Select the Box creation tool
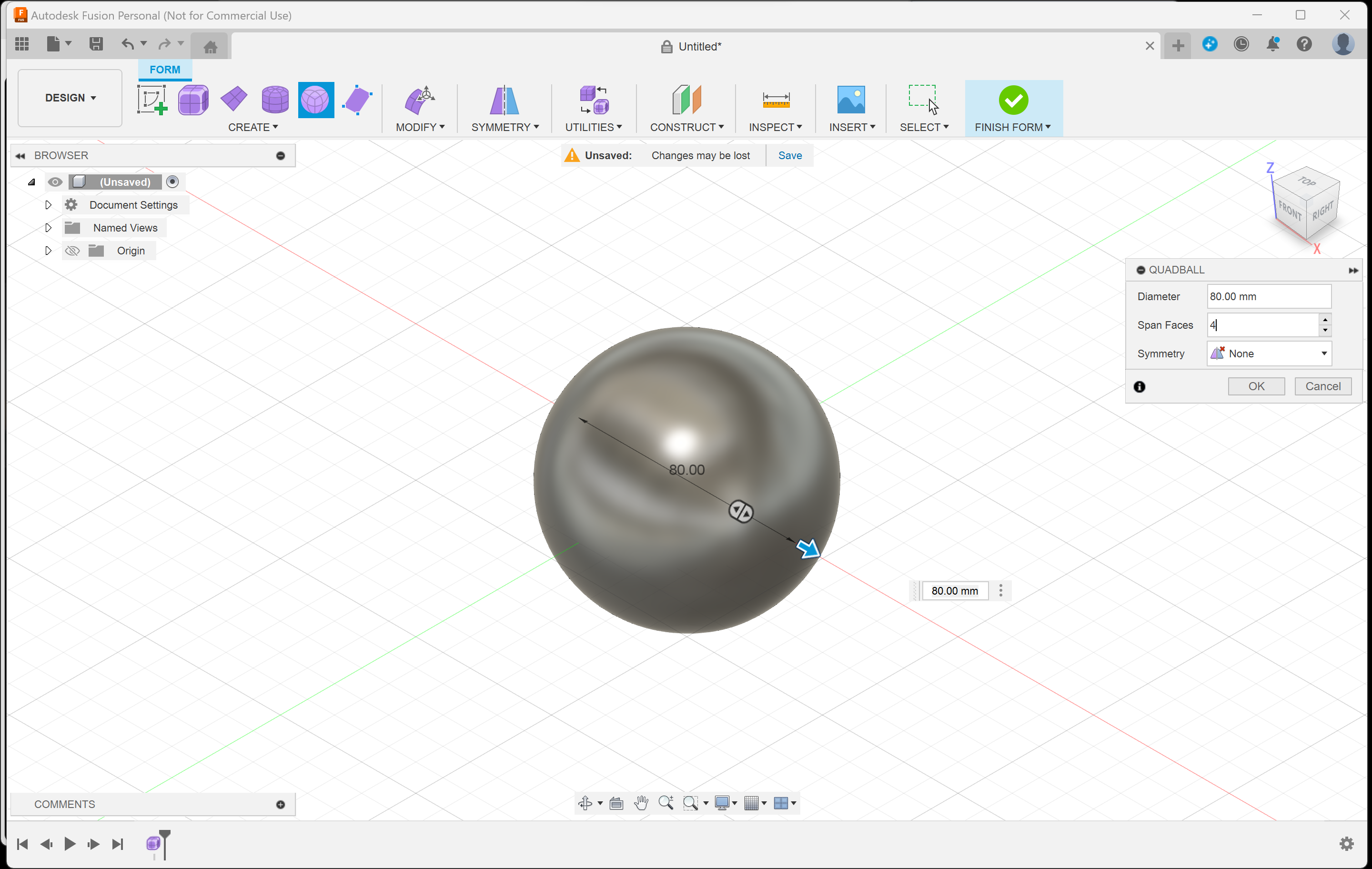 click(x=193, y=100)
